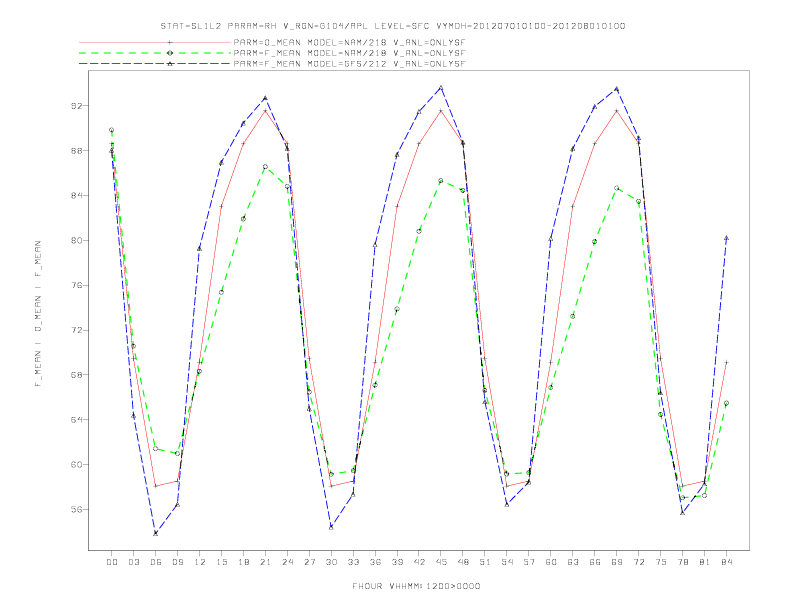Click the x-axis tick label 69

tap(617, 562)
